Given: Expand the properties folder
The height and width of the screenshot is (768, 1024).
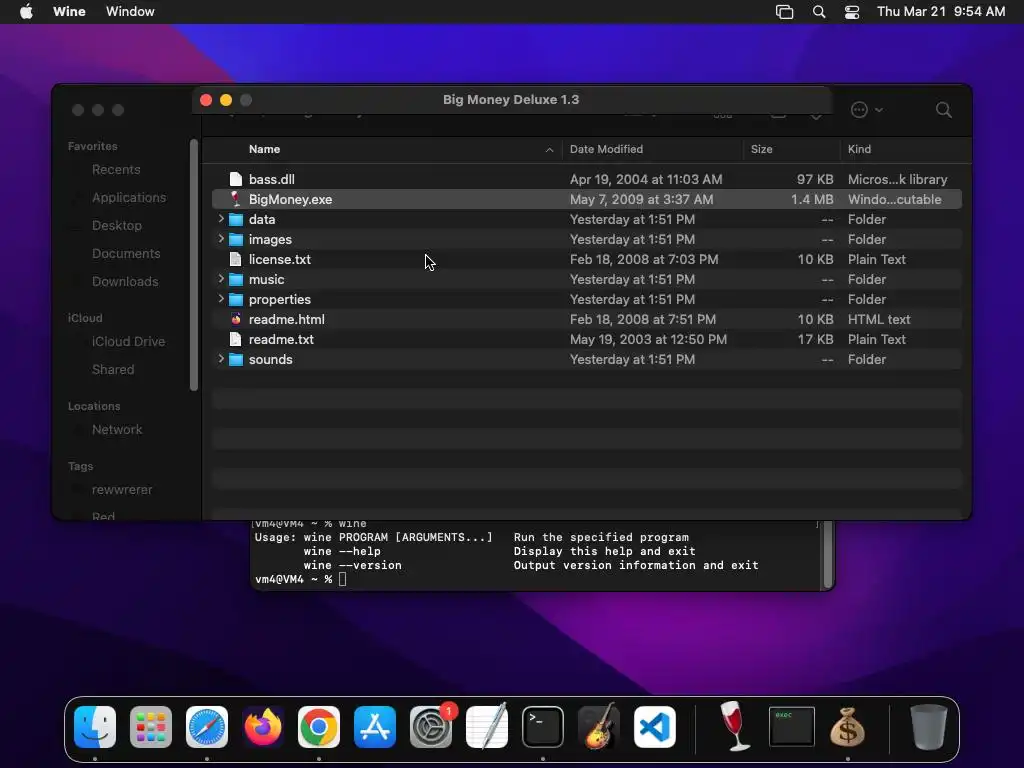Looking at the screenshot, I should tap(221, 299).
